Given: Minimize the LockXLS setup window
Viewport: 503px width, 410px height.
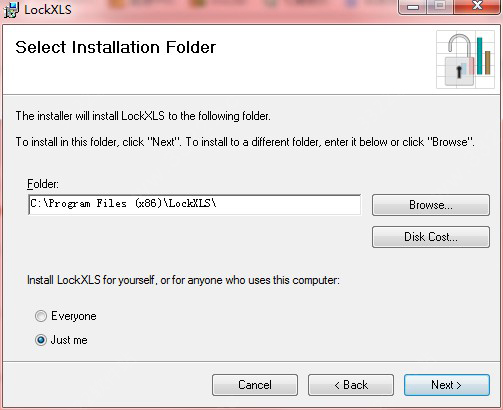Looking at the screenshot, I should pyautogui.click(x=413, y=7).
